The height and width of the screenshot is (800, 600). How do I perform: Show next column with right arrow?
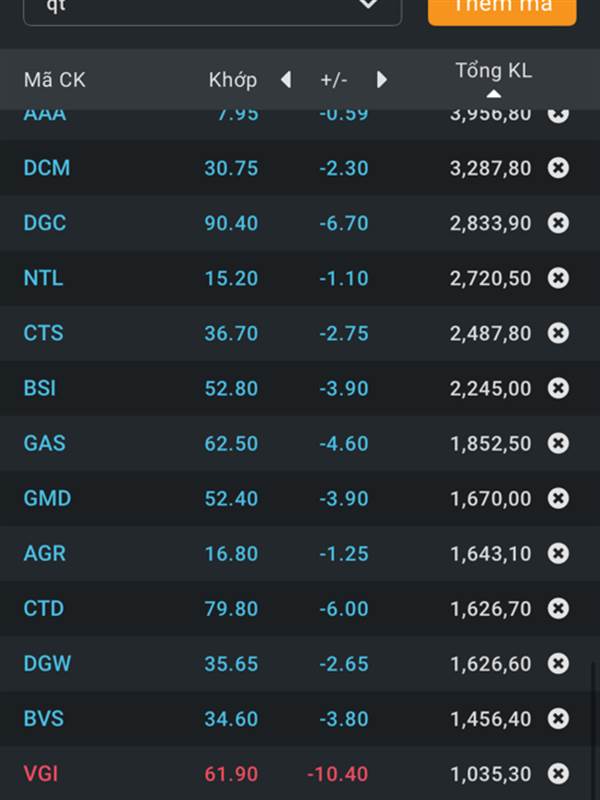[x=381, y=80]
